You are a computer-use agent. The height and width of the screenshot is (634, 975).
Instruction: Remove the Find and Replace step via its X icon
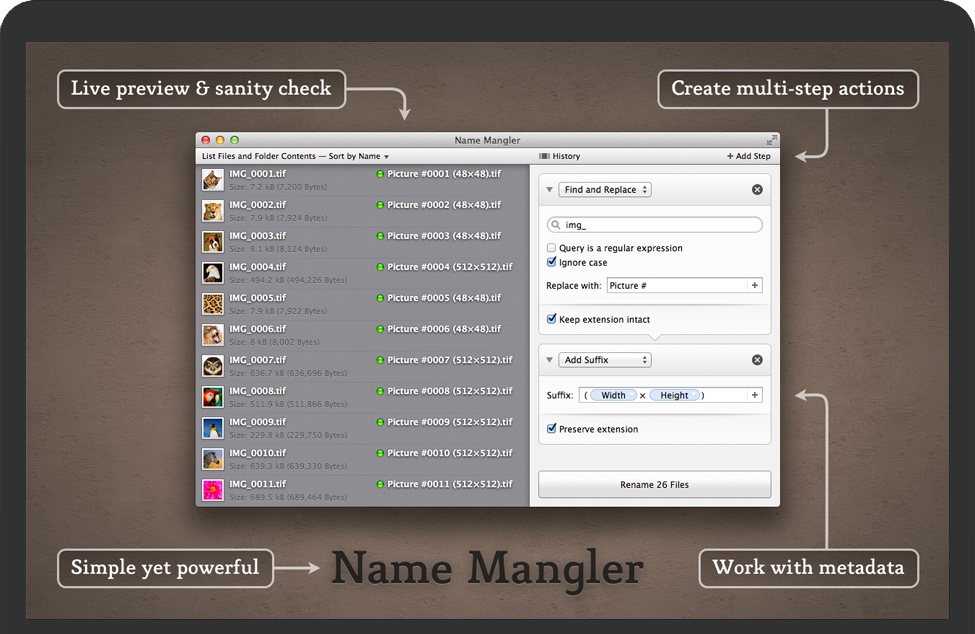[x=757, y=189]
